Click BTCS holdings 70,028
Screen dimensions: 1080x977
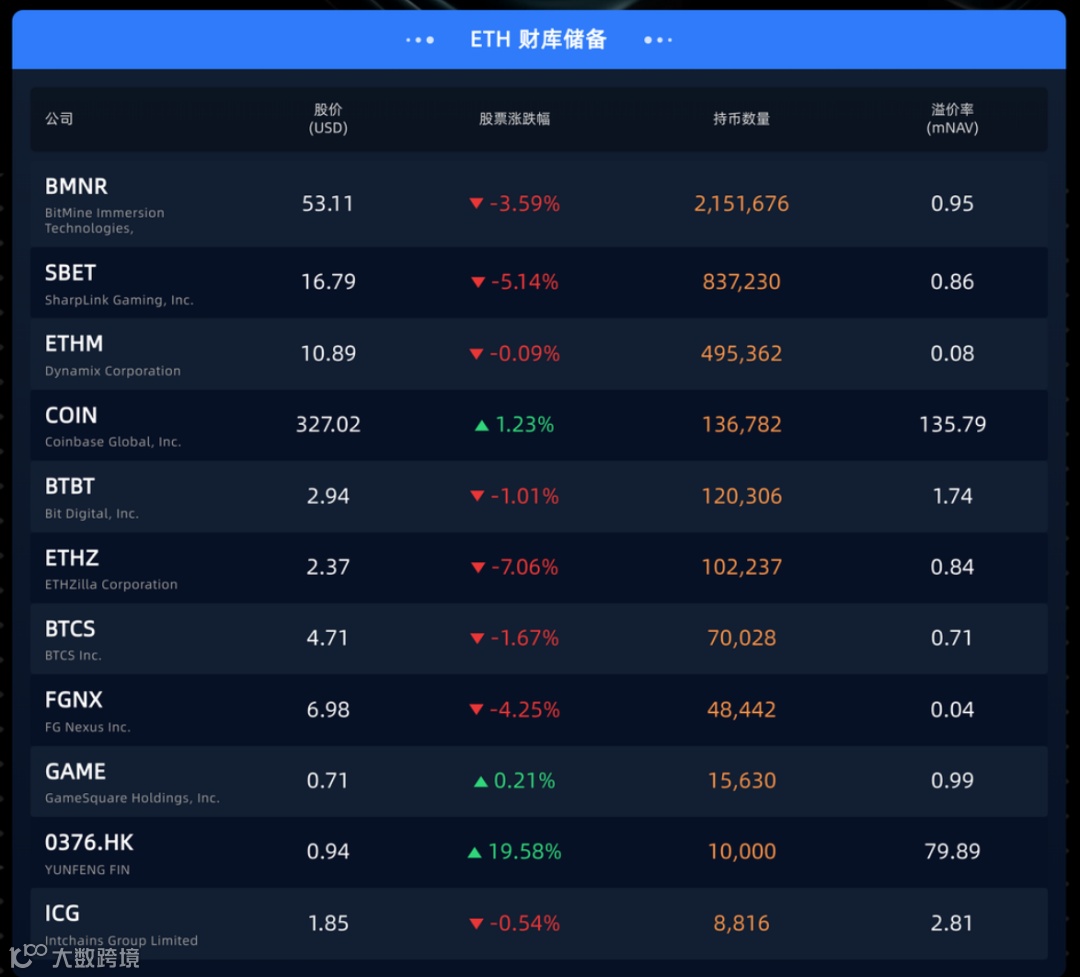pyautogui.click(x=741, y=637)
